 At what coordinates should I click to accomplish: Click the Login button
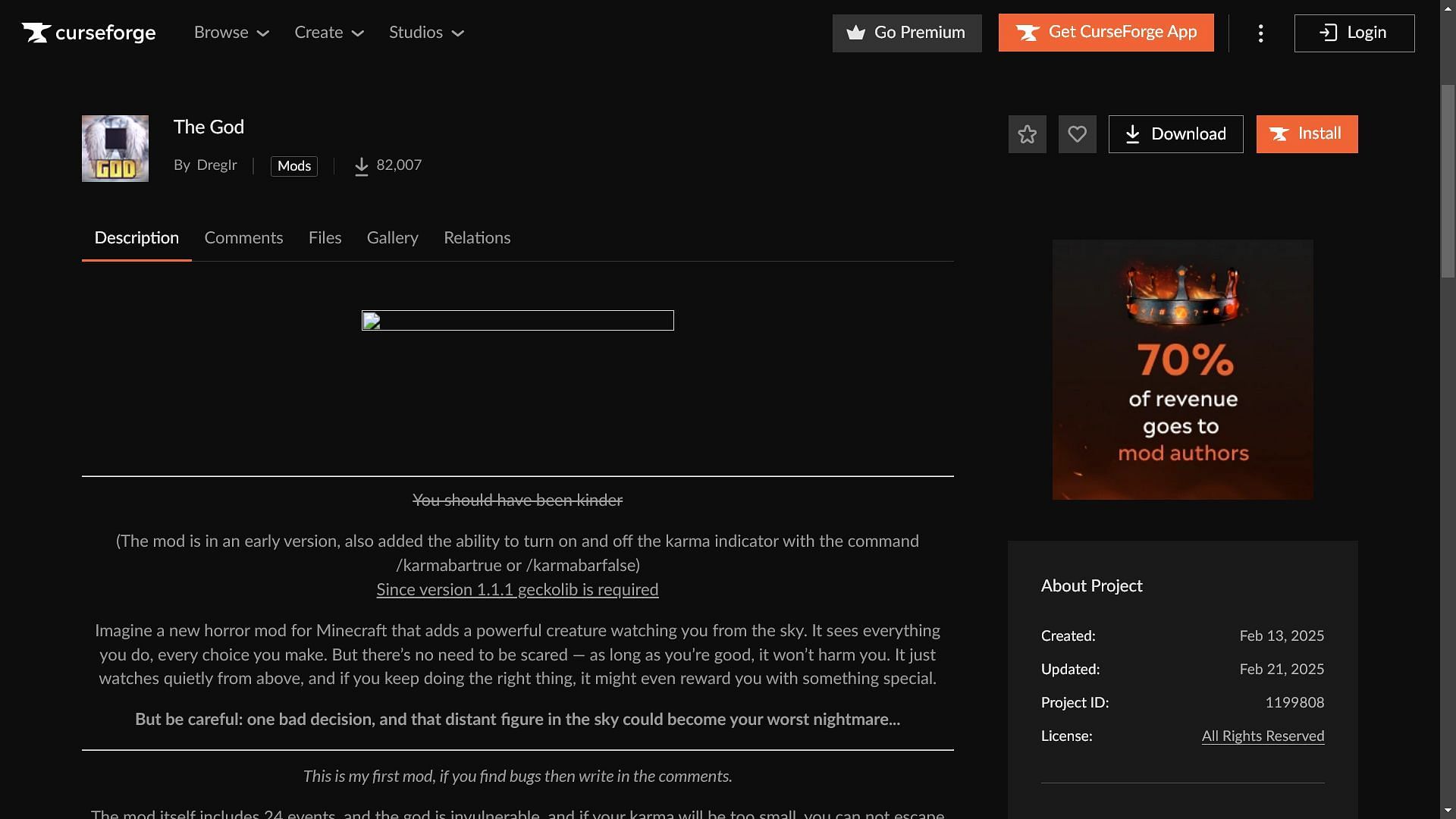point(1353,33)
